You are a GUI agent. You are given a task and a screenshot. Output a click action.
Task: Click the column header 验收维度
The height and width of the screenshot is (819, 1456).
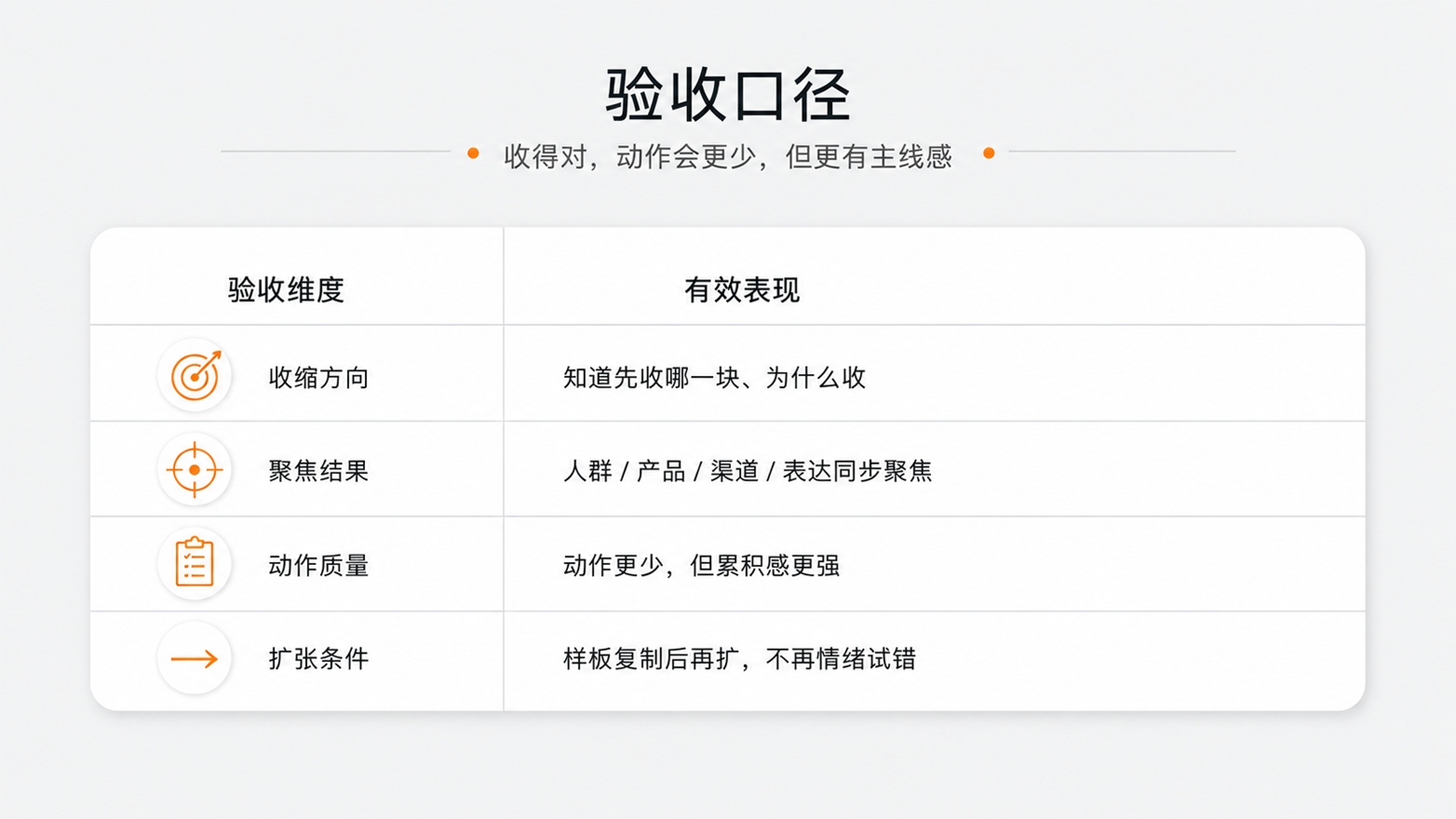tap(286, 289)
